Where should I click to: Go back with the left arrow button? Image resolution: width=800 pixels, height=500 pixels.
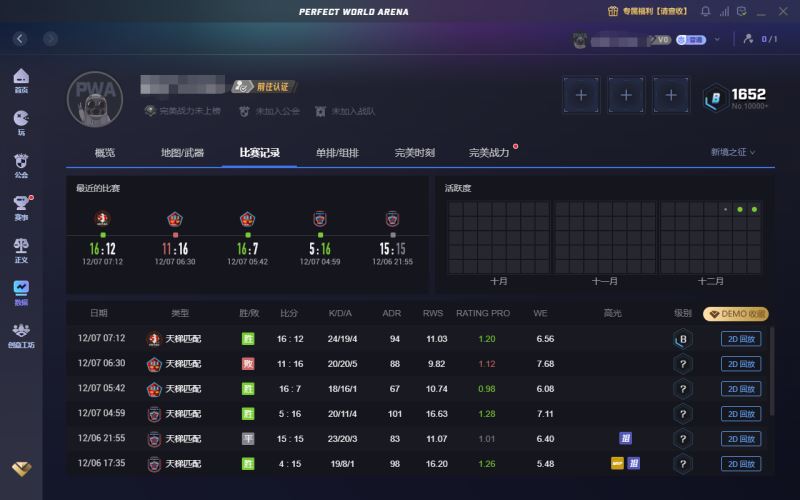[x=20, y=39]
